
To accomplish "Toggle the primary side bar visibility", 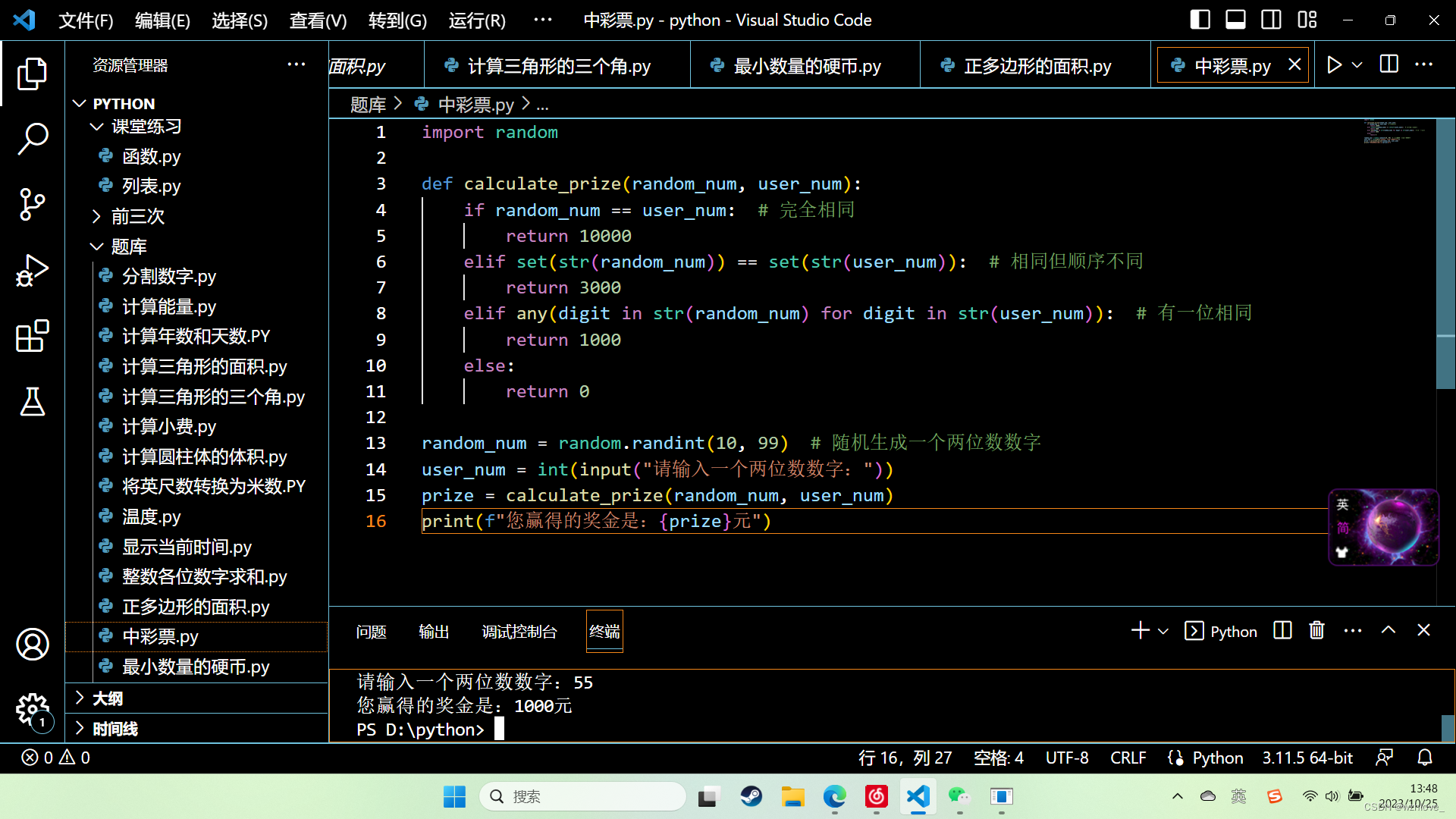I will point(1200,20).
